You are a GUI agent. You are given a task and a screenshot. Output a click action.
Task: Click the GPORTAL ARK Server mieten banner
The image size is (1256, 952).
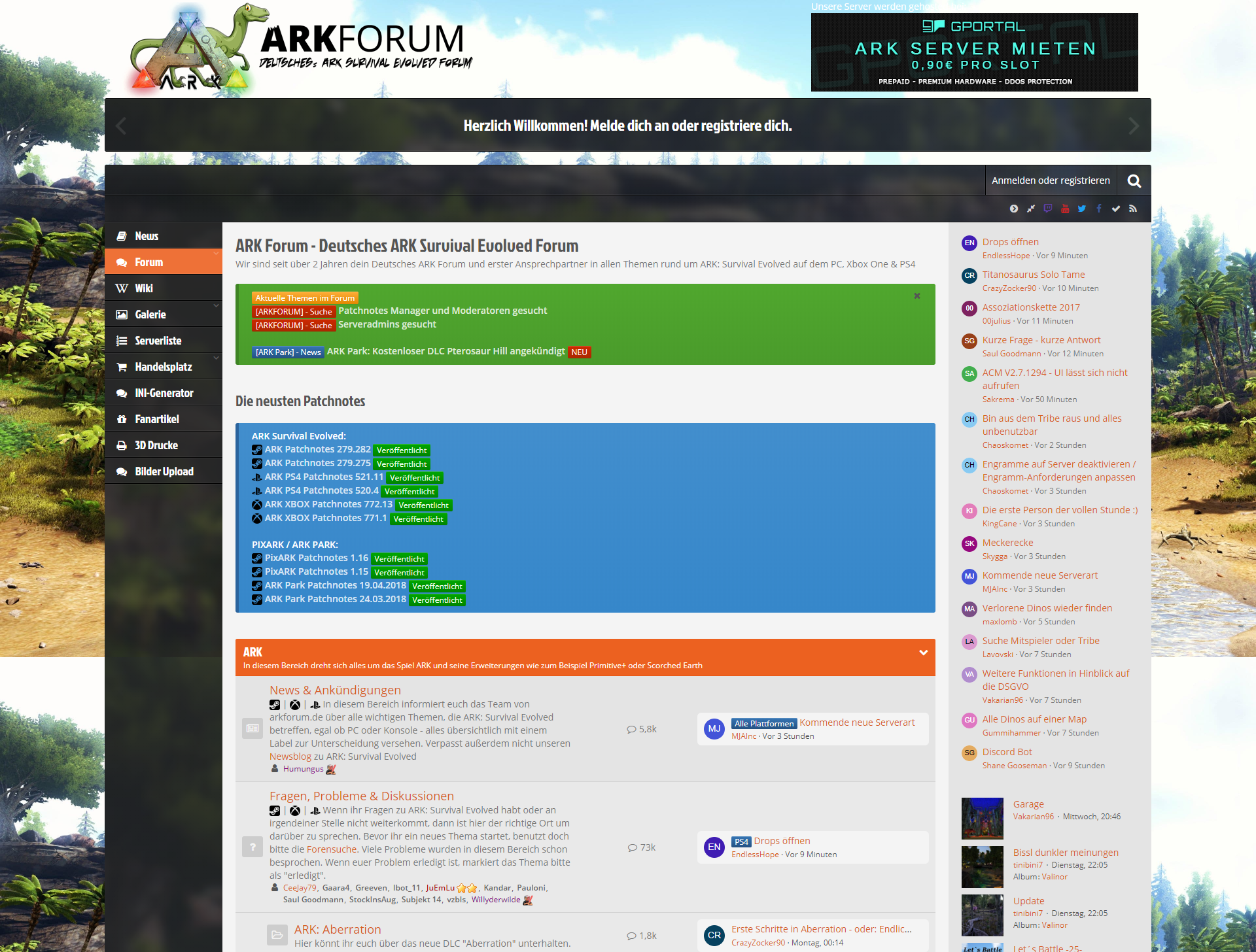[x=975, y=52]
